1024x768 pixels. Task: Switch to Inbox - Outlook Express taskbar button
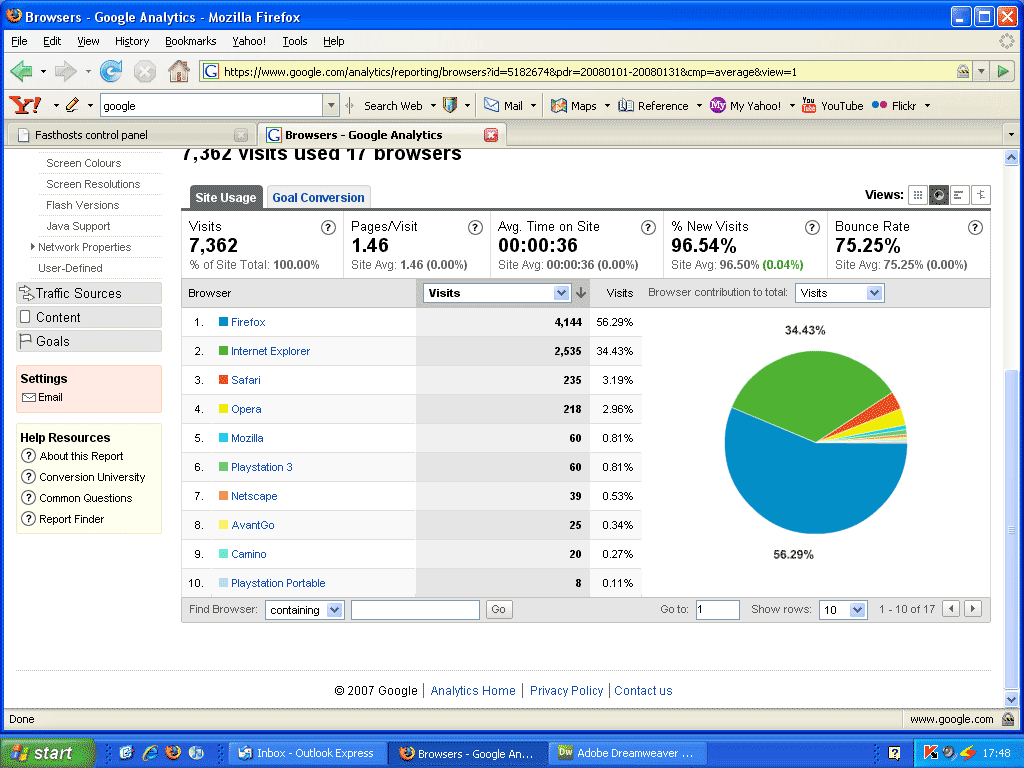(308, 753)
